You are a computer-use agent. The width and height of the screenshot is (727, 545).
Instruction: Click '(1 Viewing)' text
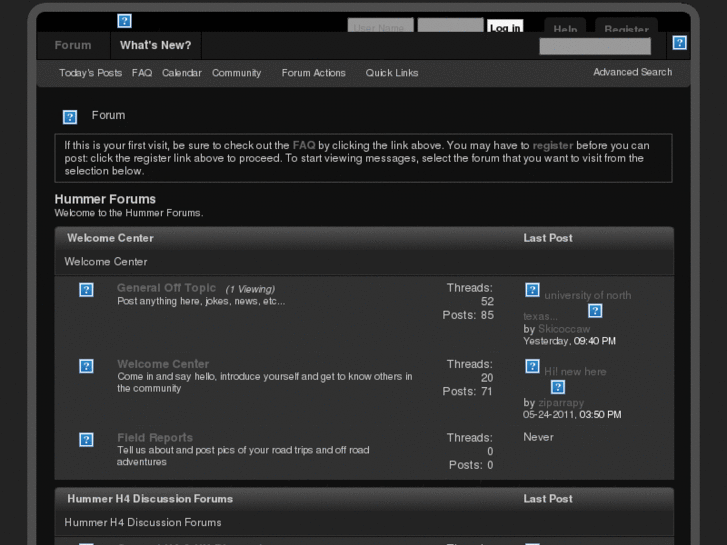click(x=250, y=289)
